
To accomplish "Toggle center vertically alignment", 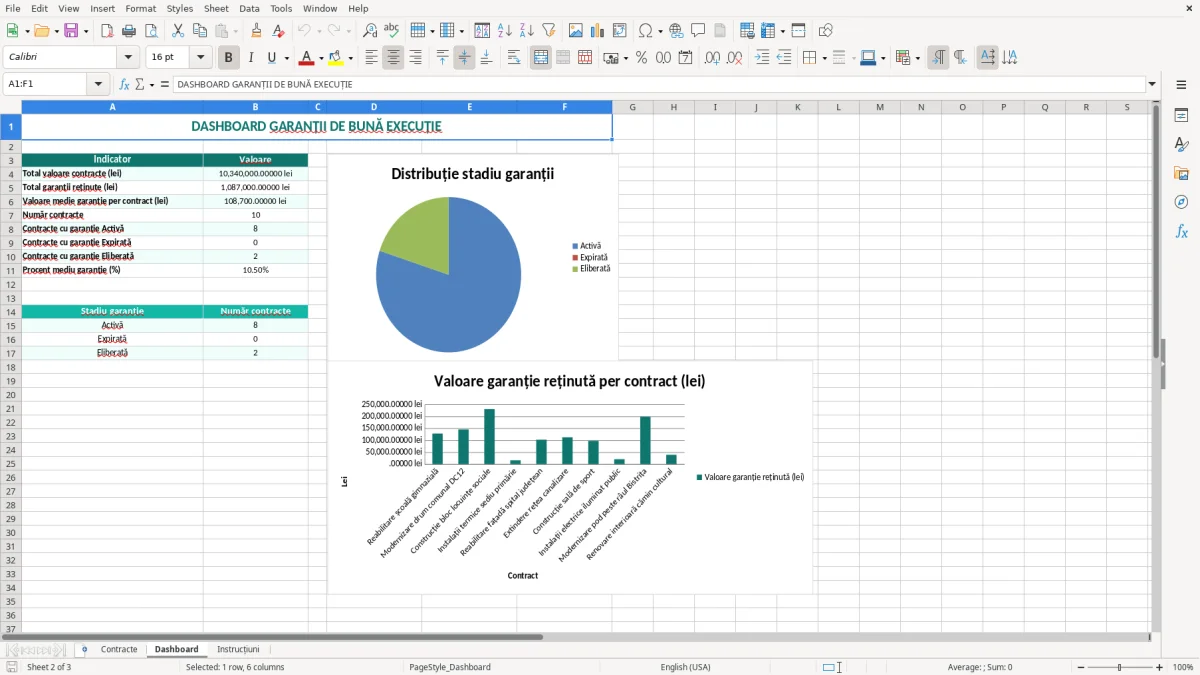I will 464,58.
